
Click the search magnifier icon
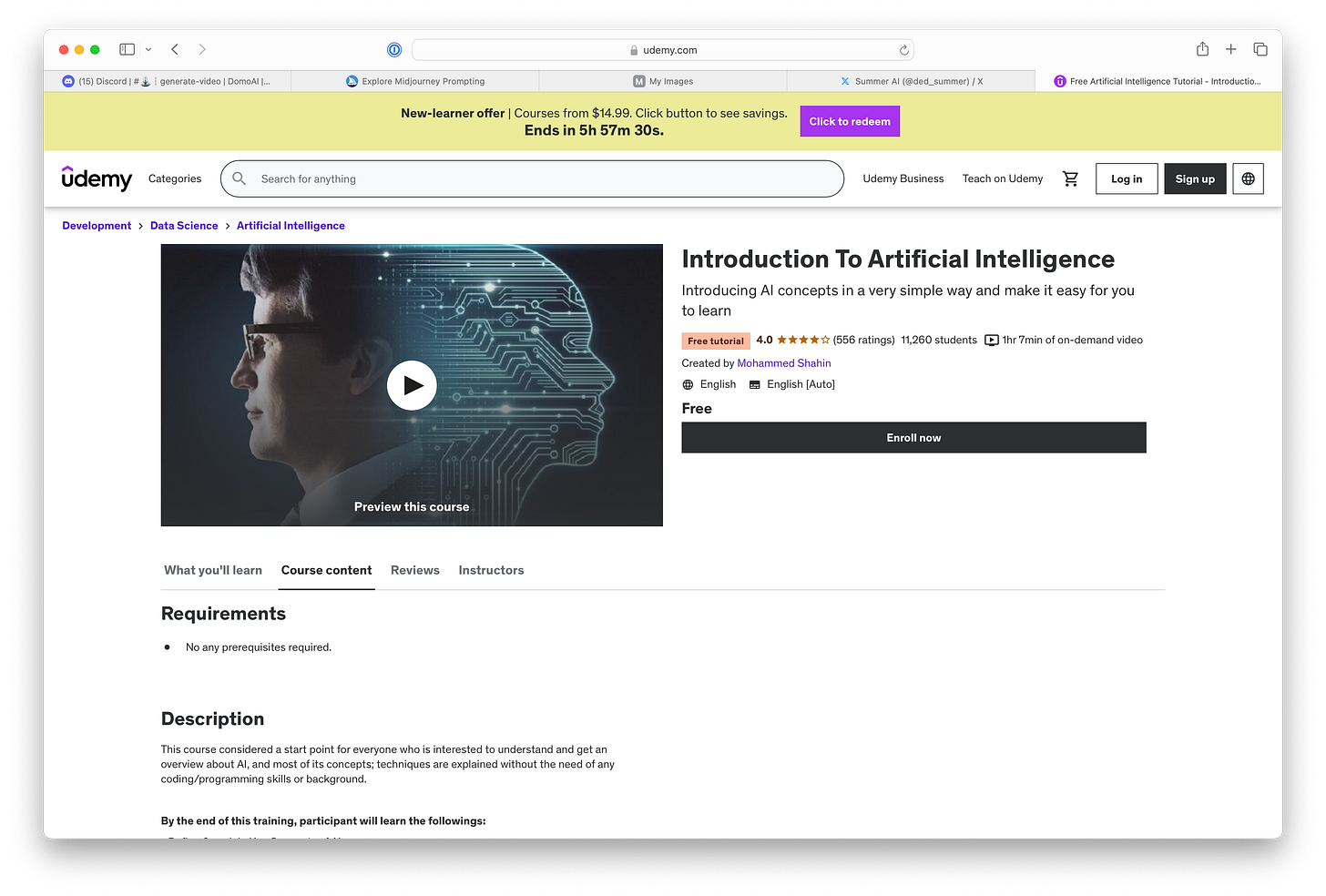[239, 178]
